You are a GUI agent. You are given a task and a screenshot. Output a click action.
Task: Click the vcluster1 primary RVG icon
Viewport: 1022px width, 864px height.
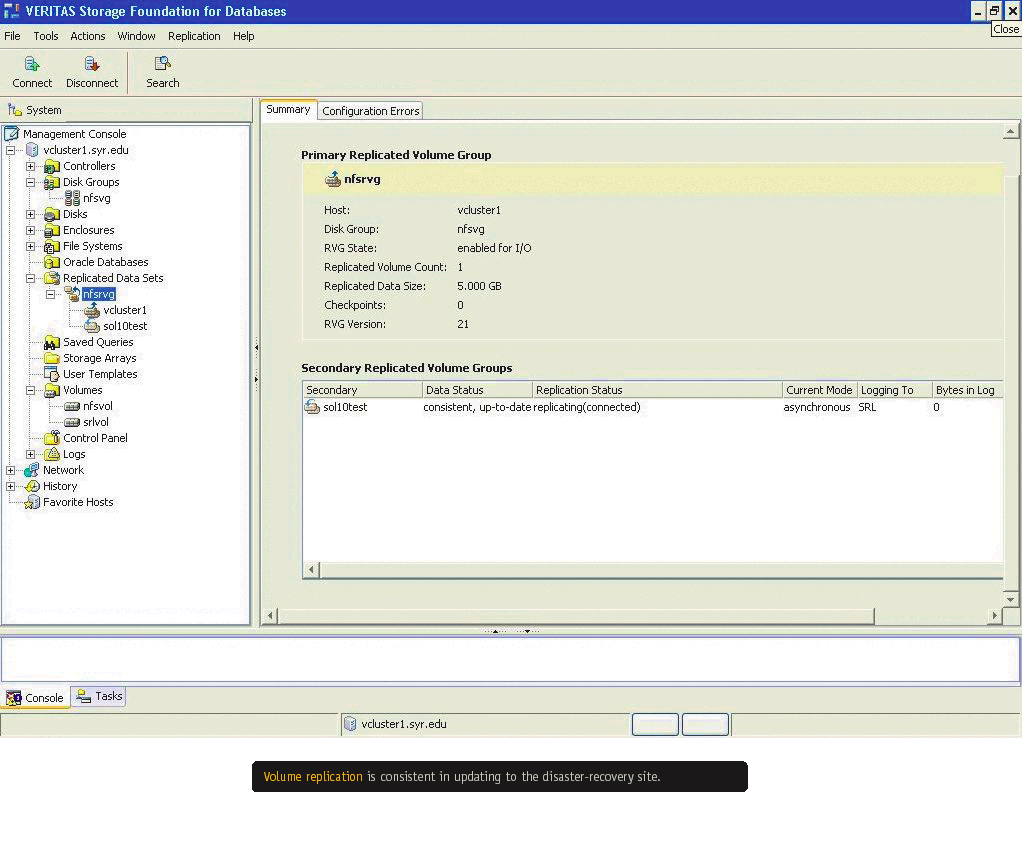click(92, 310)
